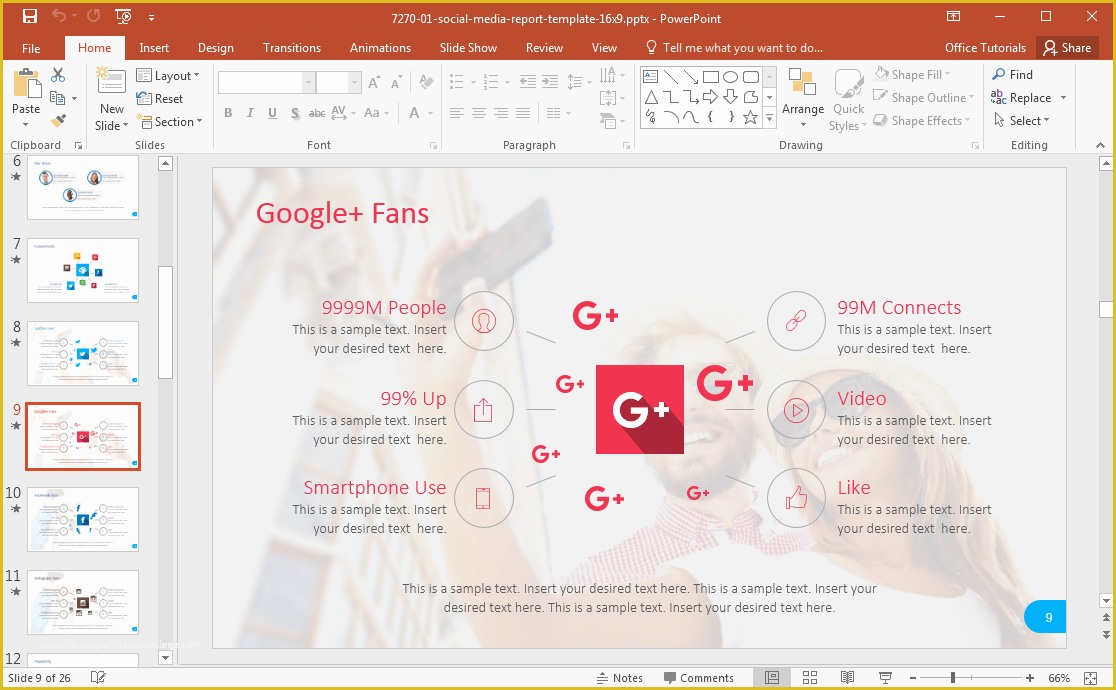Image resolution: width=1116 pixels, height=690 pixels.
Task: Click the zoom out minus button
Action: (x=912, y=678)
